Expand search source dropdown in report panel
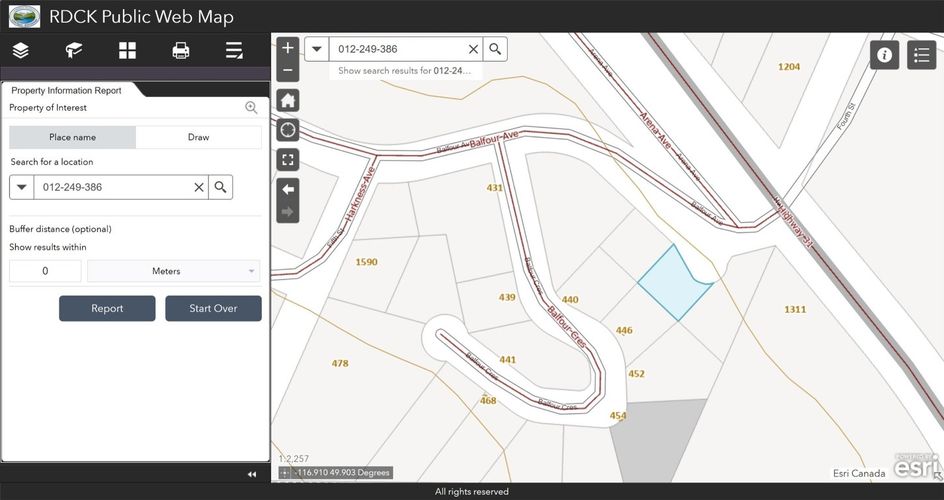This screenshot has width=944, height=500. [x=22, y=187]
